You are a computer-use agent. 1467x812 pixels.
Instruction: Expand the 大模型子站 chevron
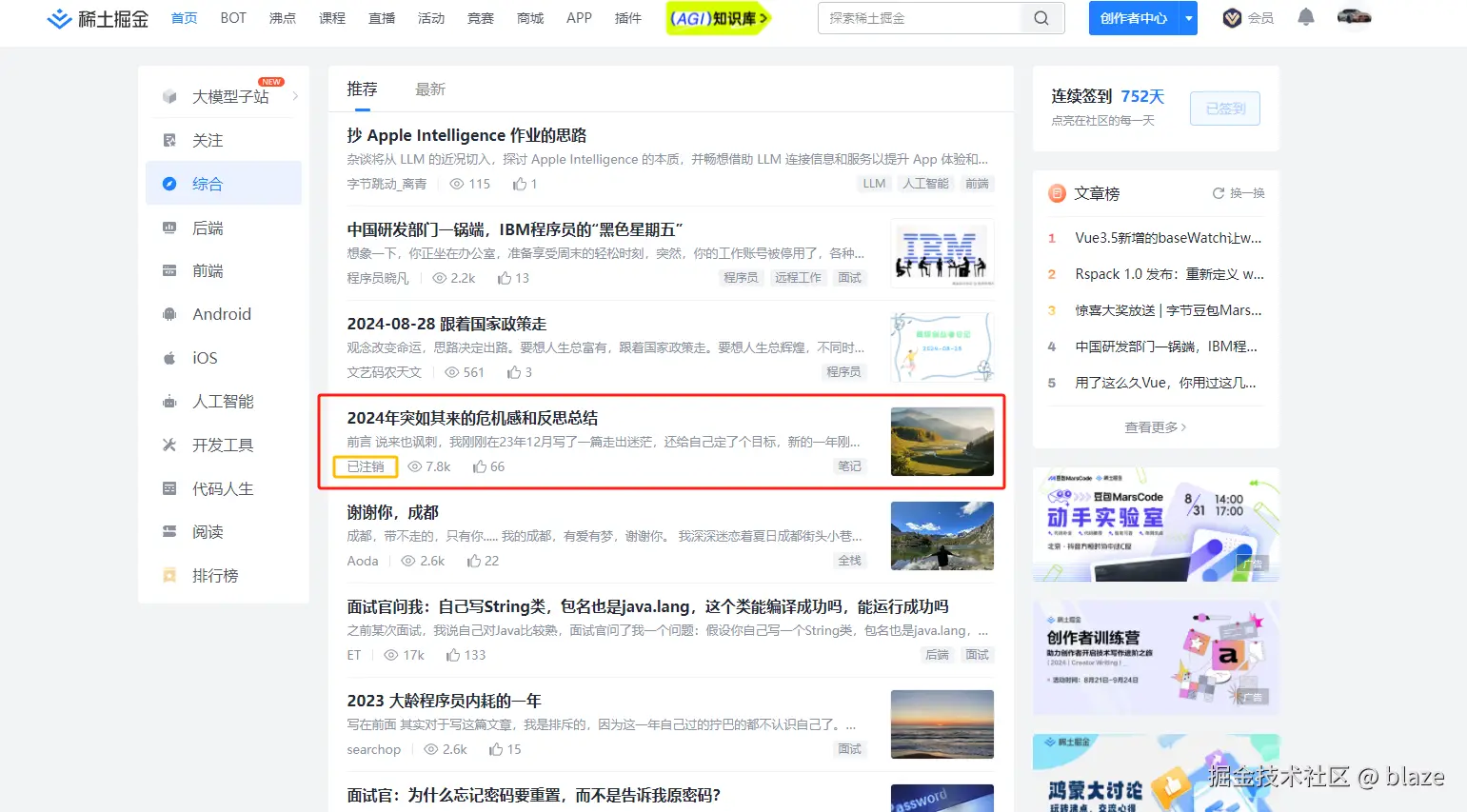[x=294, y=95]
